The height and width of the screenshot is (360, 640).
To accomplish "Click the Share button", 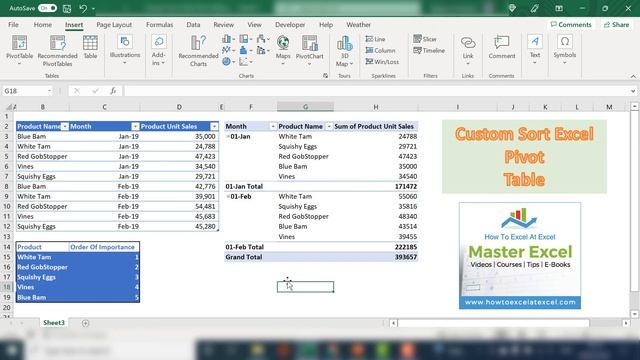I will pos(617,25).
